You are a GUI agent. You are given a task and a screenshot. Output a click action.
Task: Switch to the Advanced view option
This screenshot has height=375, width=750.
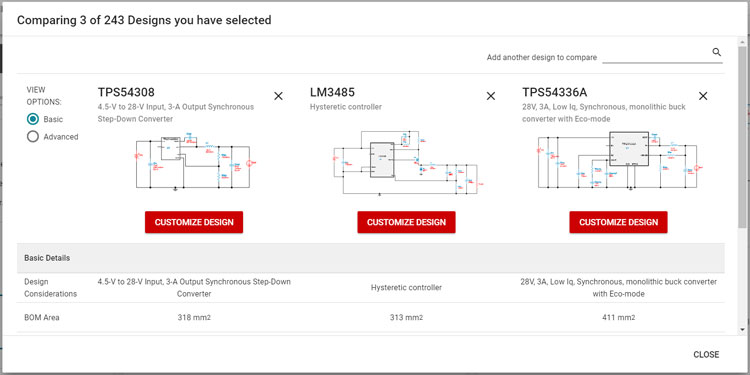pyautogui.click(x=33, y=137)
